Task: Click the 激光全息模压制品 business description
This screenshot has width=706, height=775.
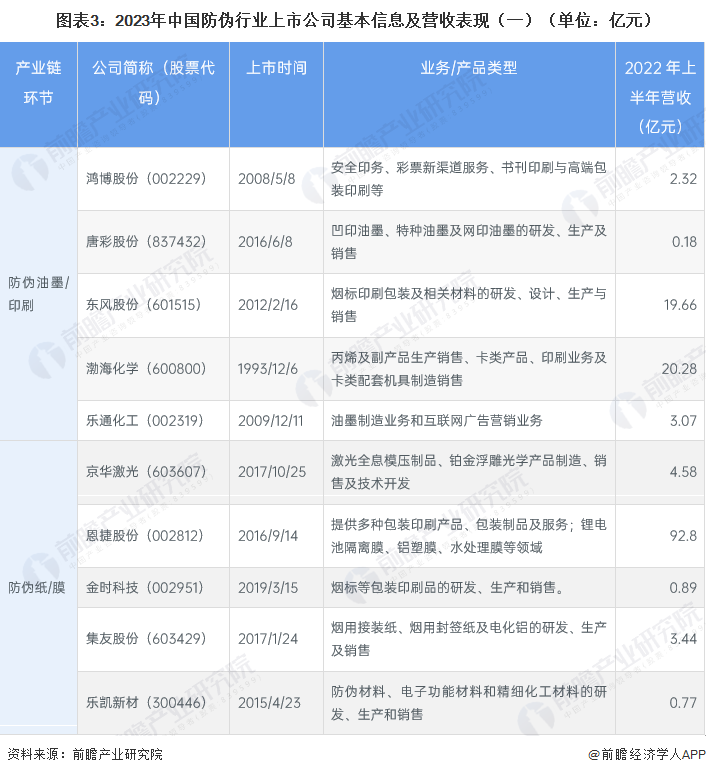Action: (469, 472)
